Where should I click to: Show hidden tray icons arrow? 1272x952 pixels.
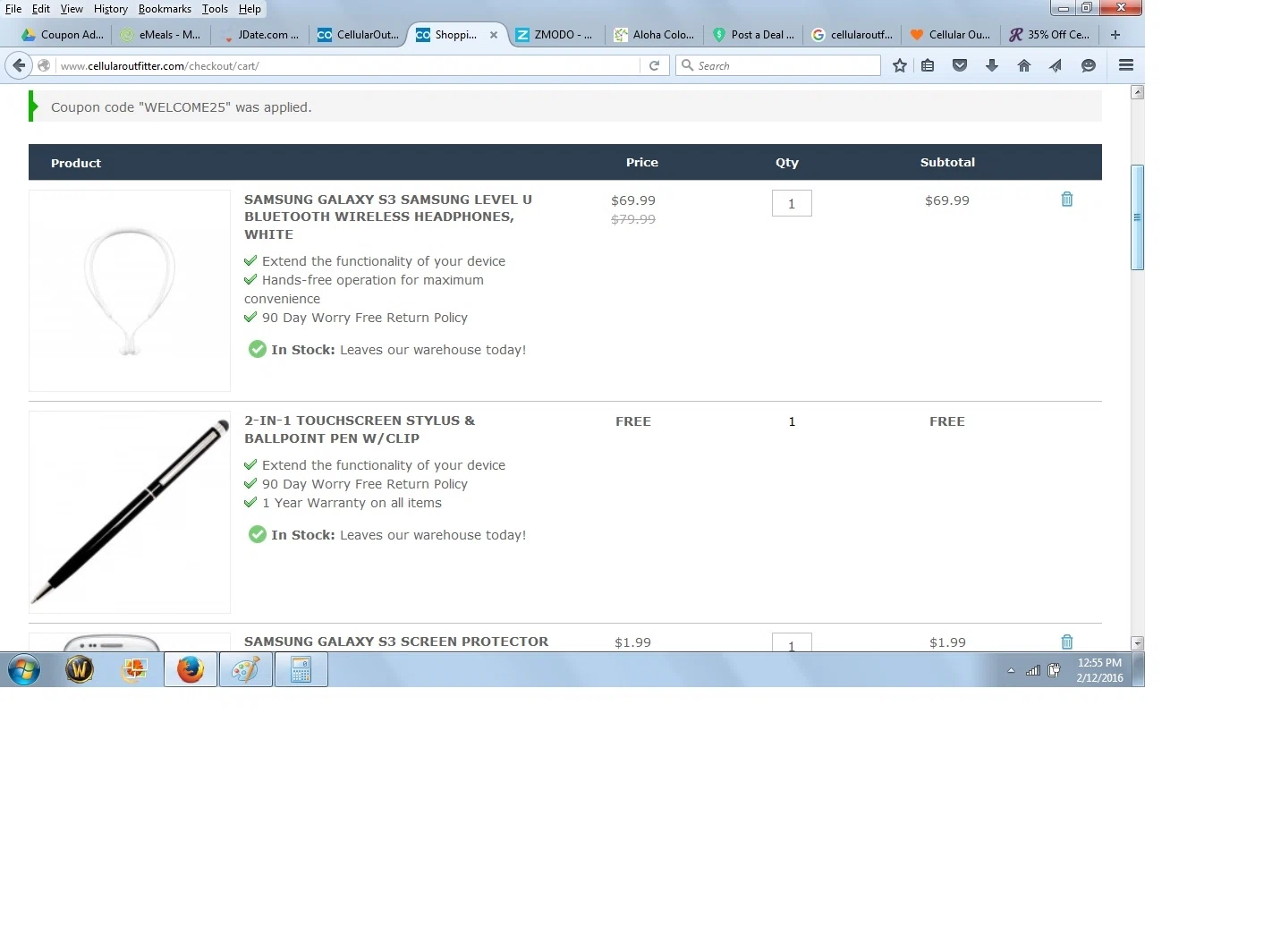[x=1011, y=670]
